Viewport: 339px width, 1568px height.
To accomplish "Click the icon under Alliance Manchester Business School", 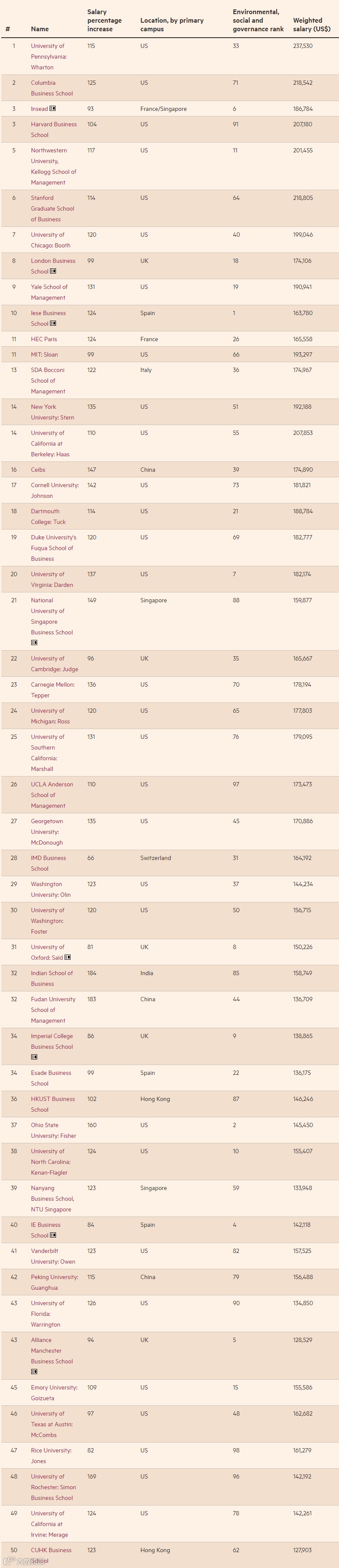I will (x=34, y=1372).
